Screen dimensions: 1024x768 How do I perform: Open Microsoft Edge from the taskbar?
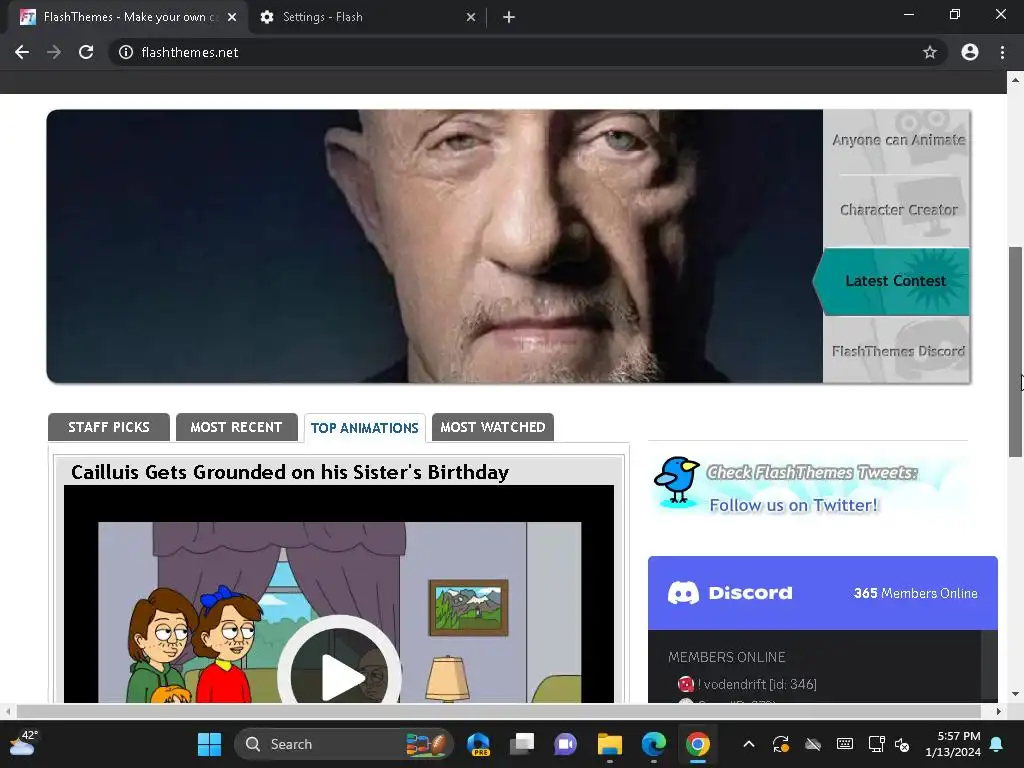653,744
